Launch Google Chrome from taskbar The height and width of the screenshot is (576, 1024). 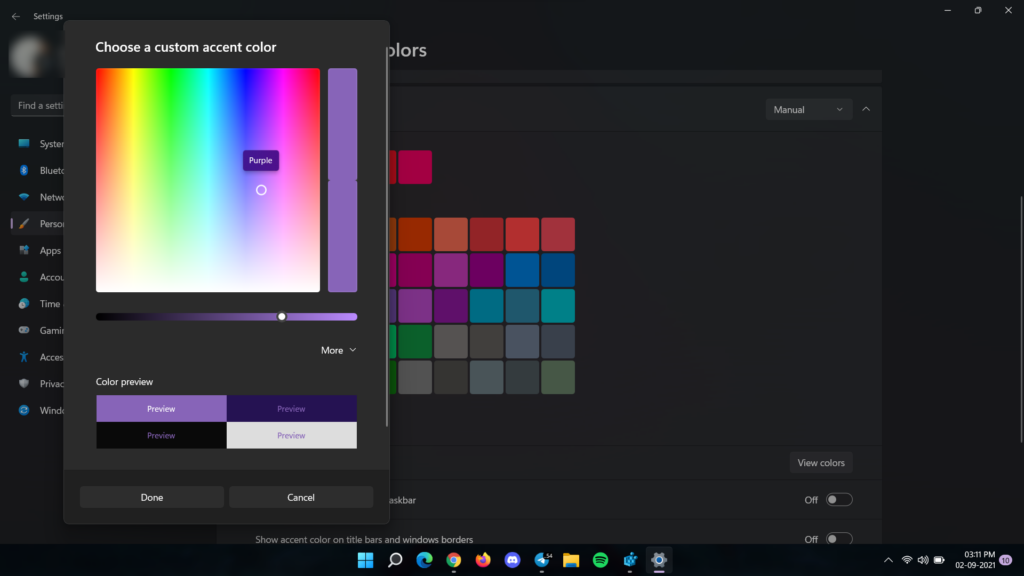click(454, 560)
